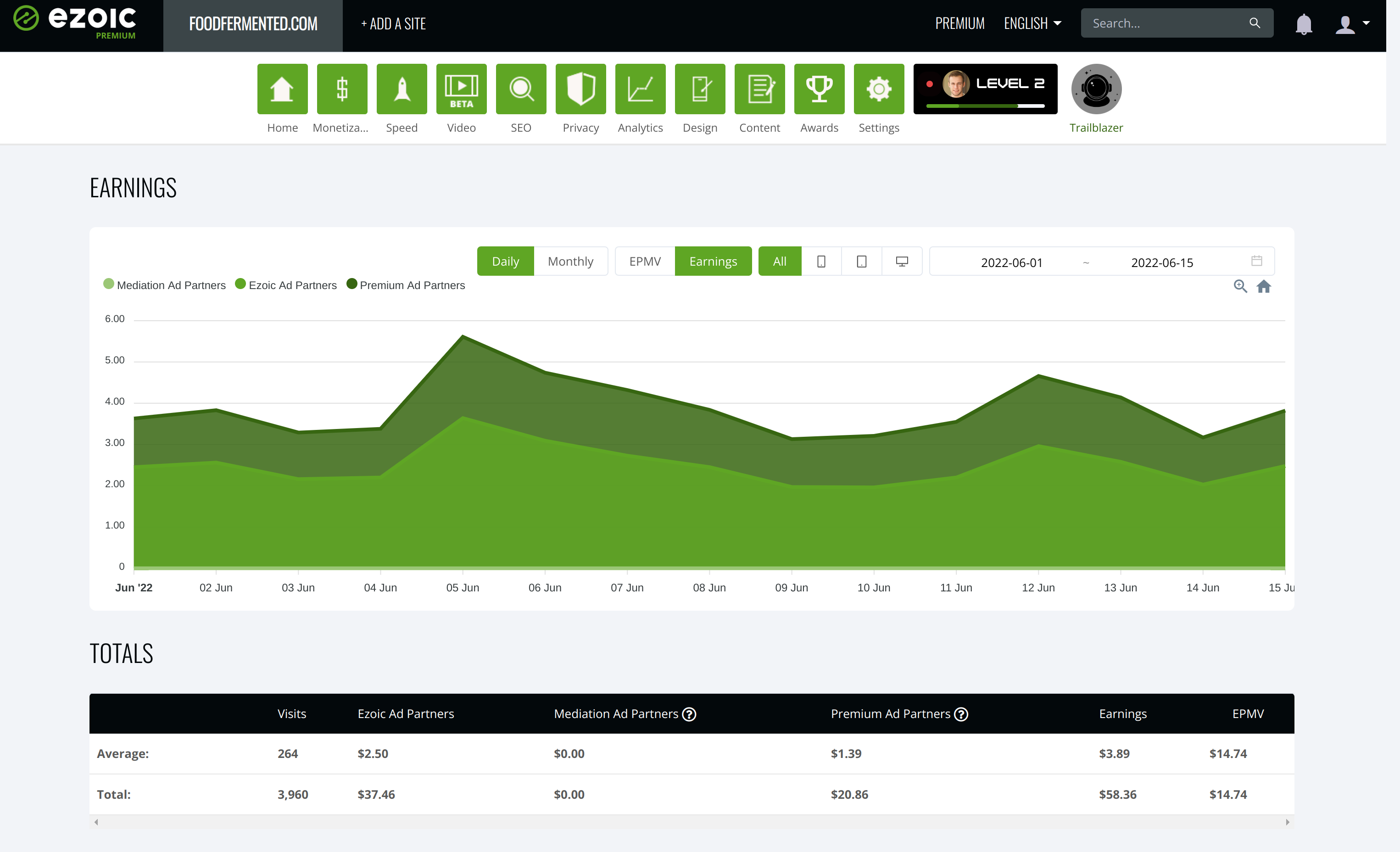Open the date range calendar icon
Image resolution: width=1400 pixels, height=852 pixels.
tap(1257, 261)
